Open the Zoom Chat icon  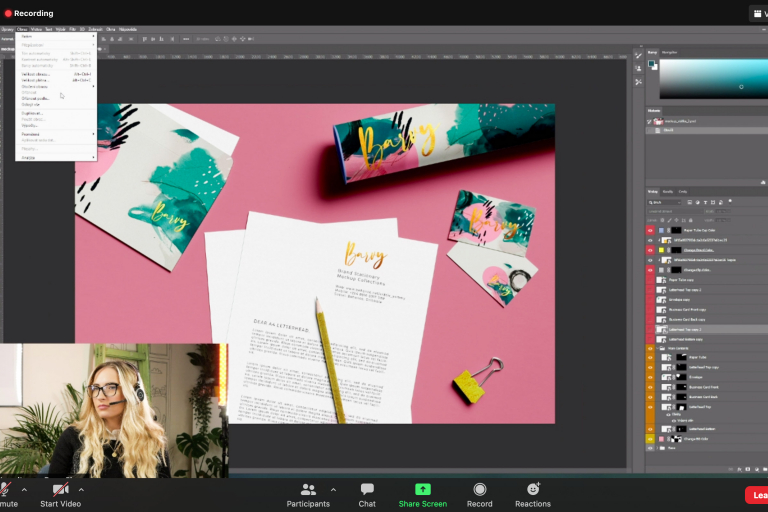pos(367,489)
